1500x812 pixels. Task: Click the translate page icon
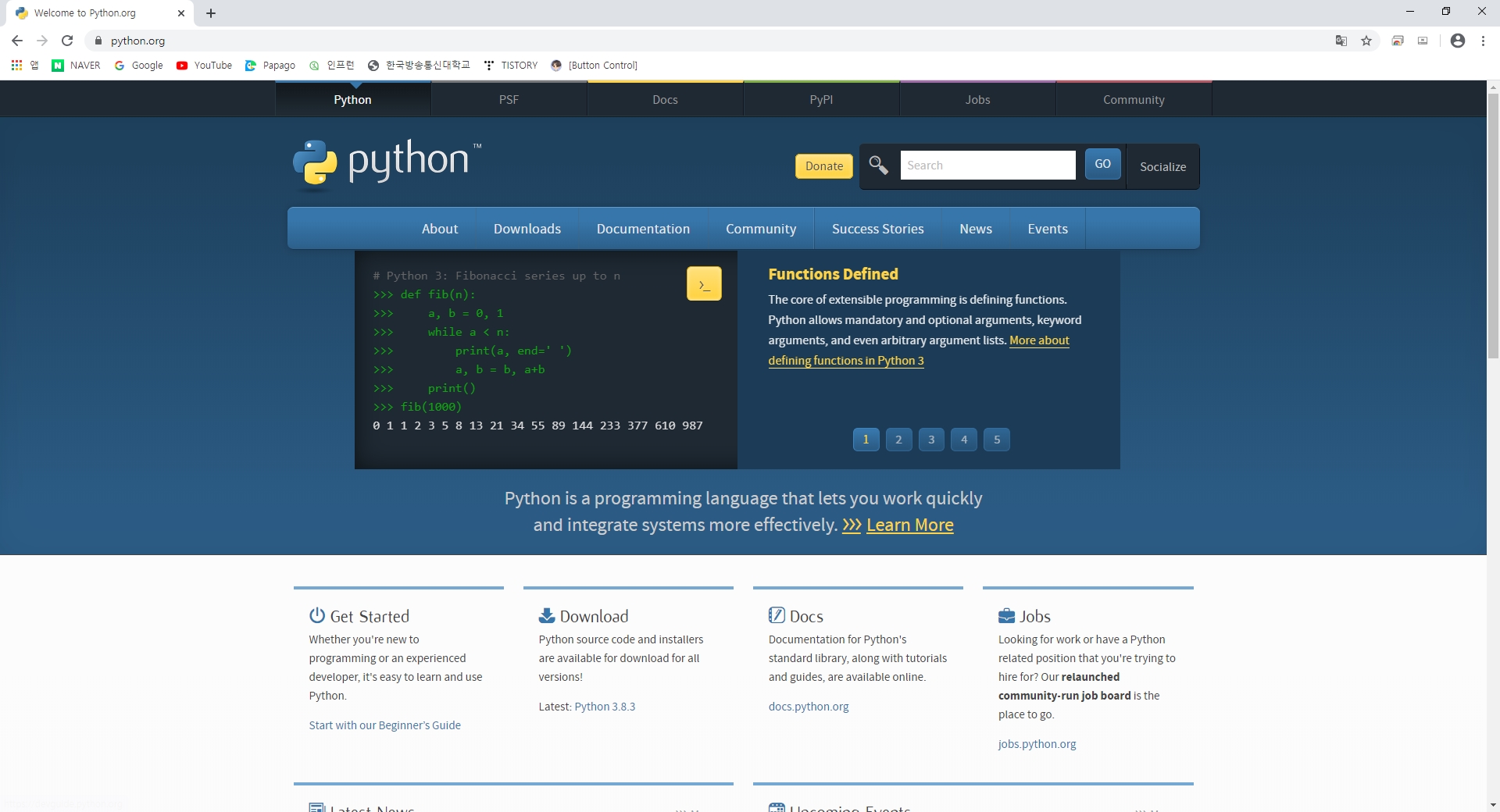pos(1341,41)
